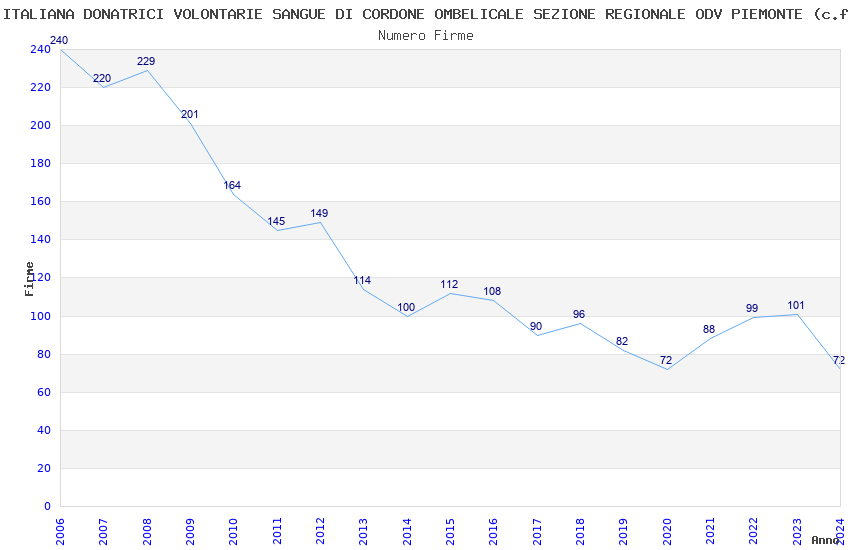
Task: Click the word 'DONATRICI' in the chart title
Action: [123, 14]
